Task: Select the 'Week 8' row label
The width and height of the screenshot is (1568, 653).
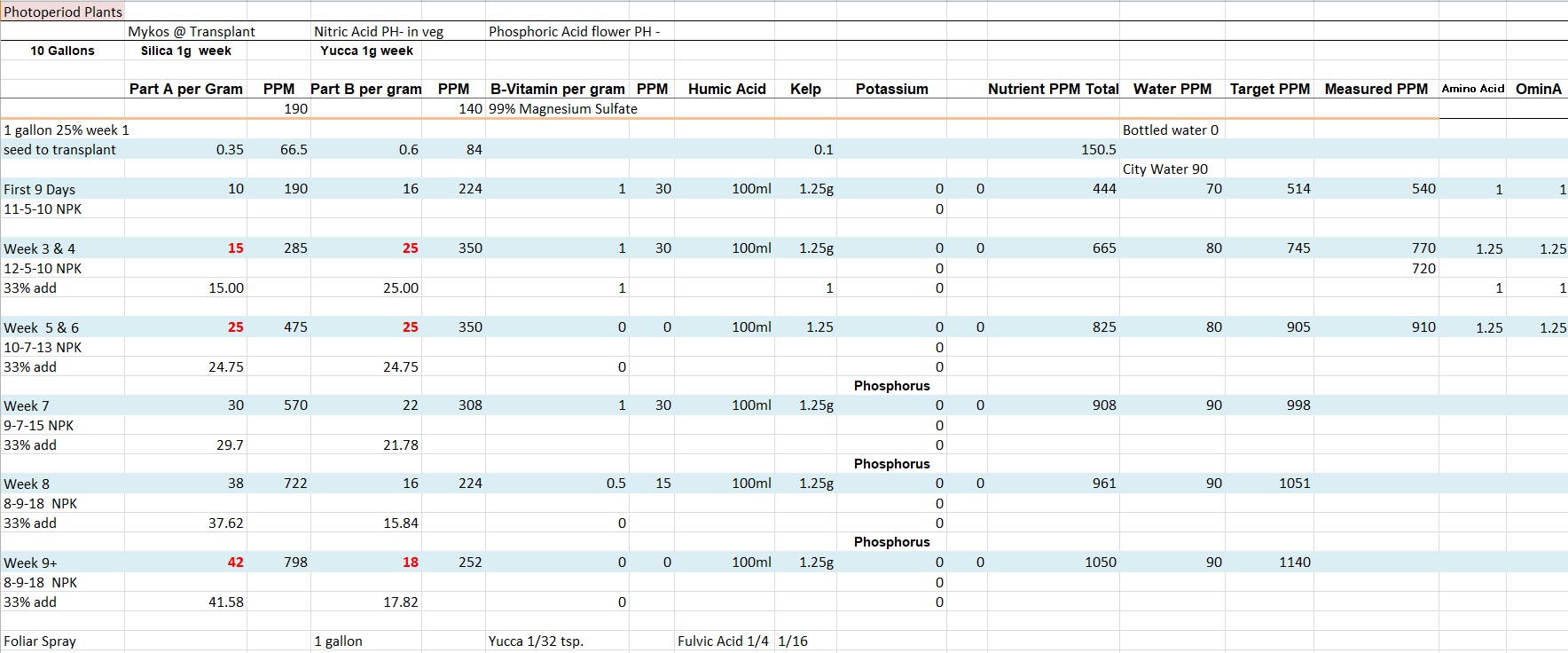Action: pyautogui.click(x=27, y=484)
